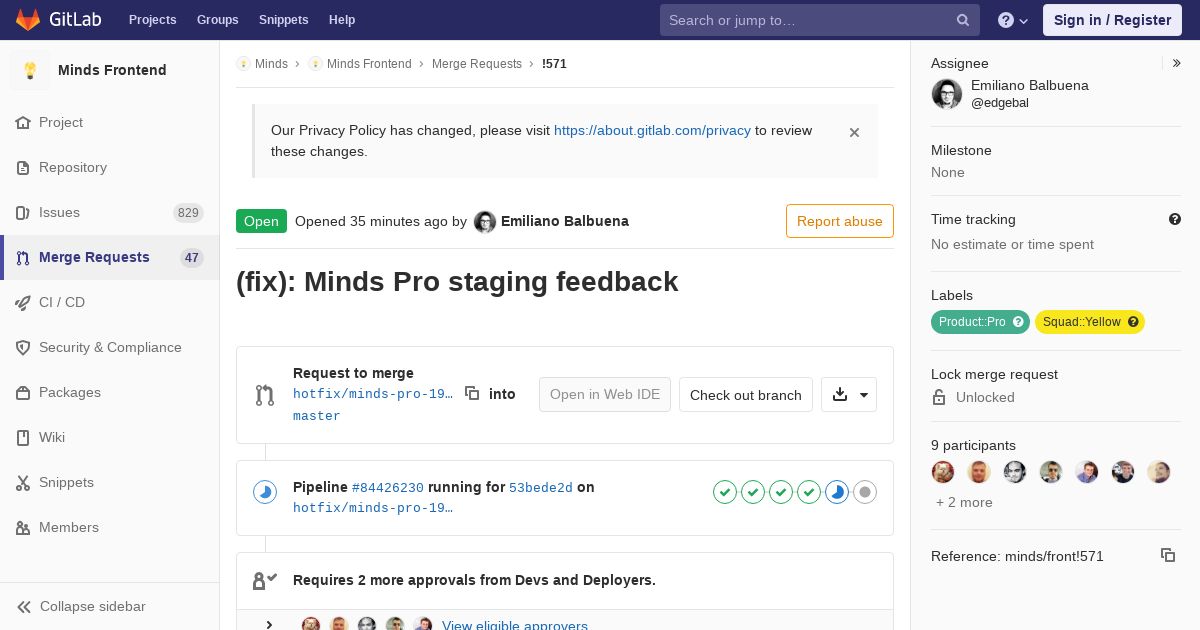Collapse sidebar using the double-chevron
1200x630 pixels.
tap(24, 606)
